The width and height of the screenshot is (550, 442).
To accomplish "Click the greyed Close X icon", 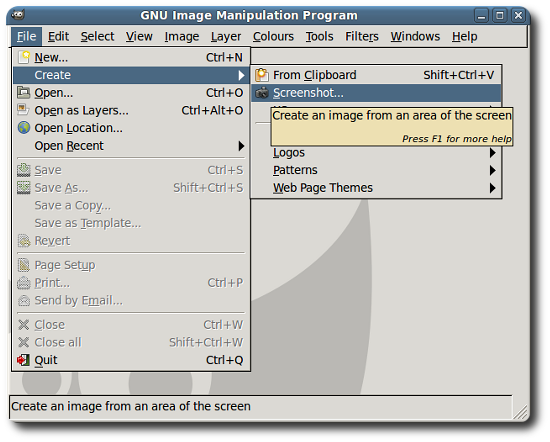I will (24, 325).
